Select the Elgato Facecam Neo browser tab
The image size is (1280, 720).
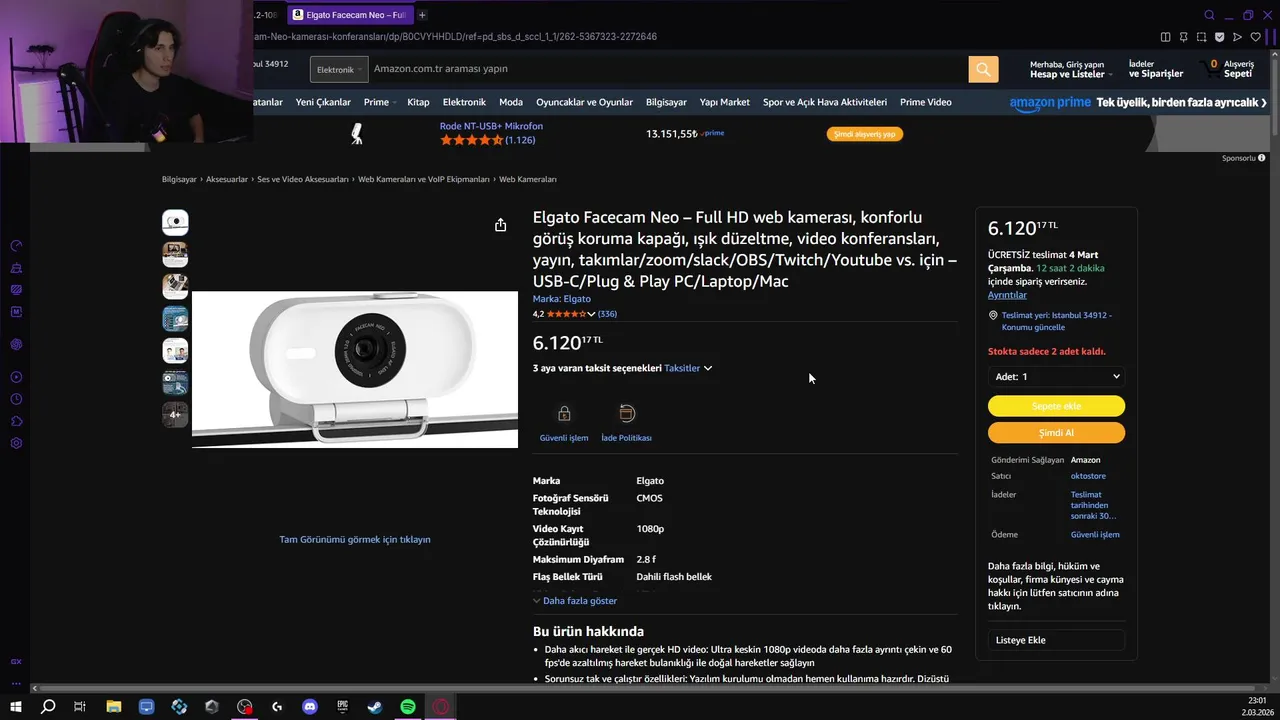350,15
